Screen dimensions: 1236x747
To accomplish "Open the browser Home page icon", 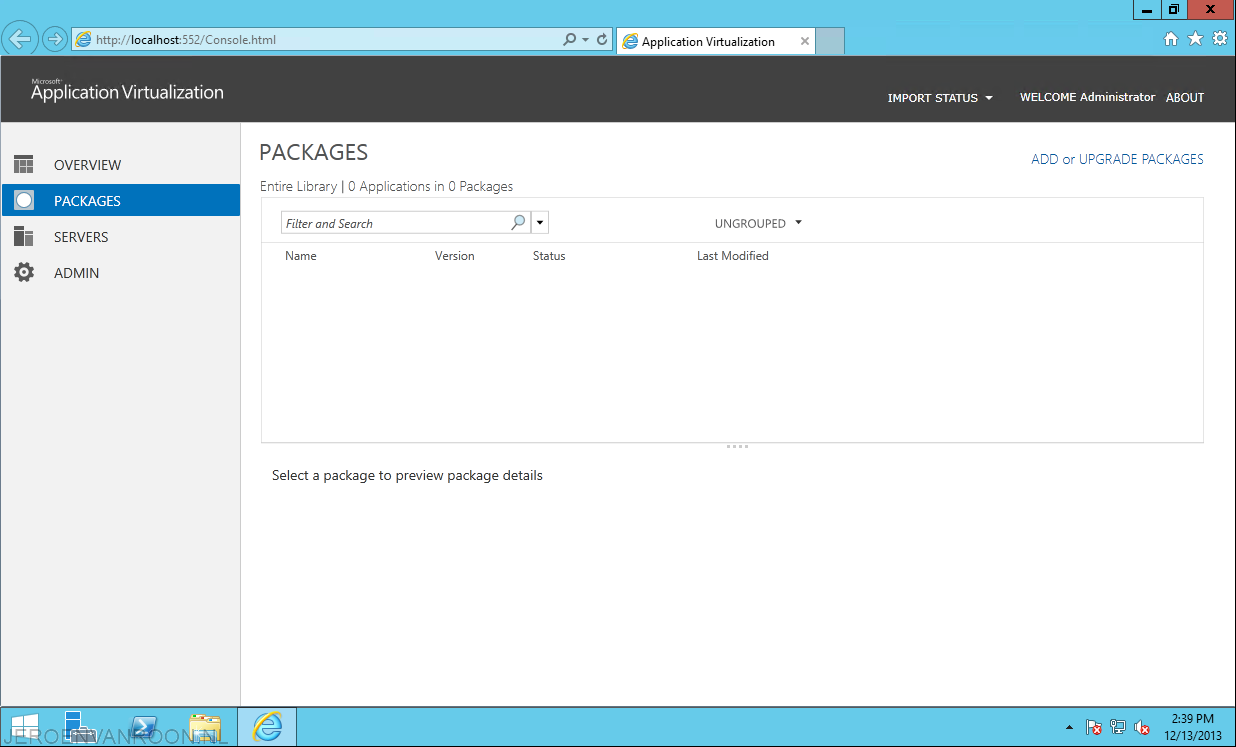I will click(x=1171, y=39).
